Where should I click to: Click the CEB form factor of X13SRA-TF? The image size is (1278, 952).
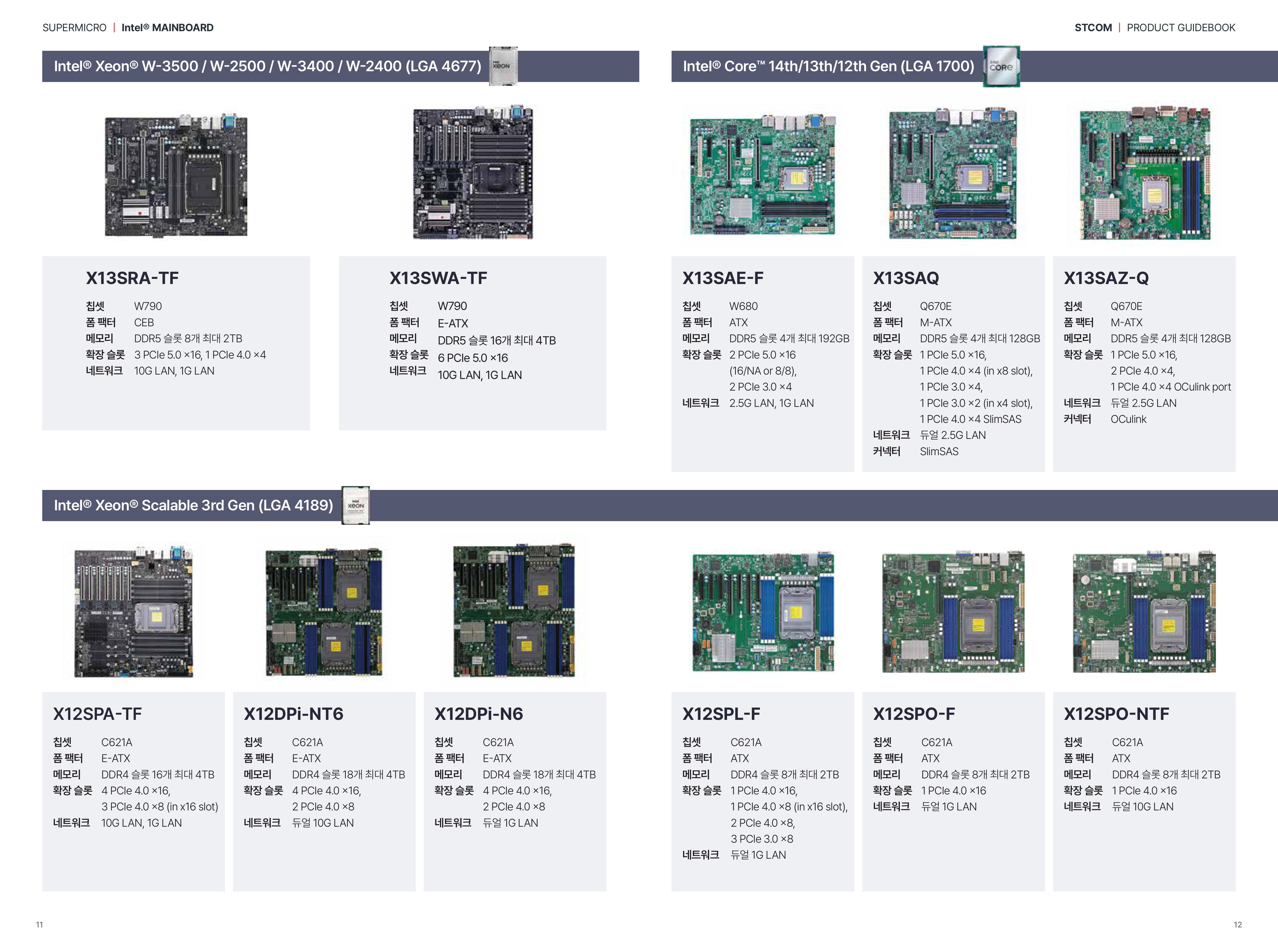click(x=144, y=323)
